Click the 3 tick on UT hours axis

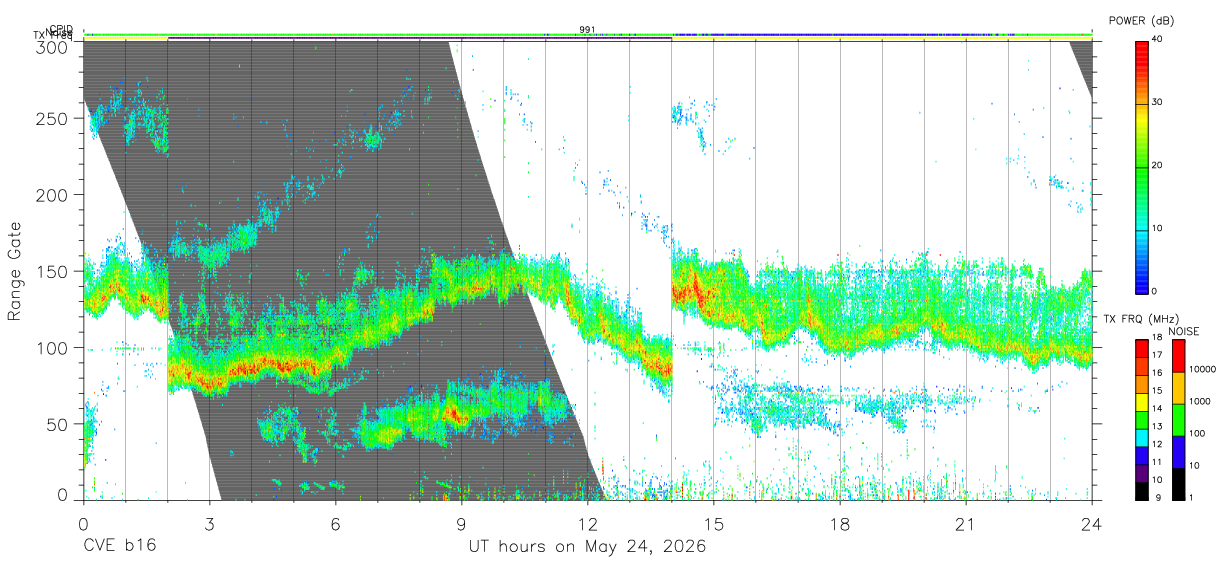209,523
